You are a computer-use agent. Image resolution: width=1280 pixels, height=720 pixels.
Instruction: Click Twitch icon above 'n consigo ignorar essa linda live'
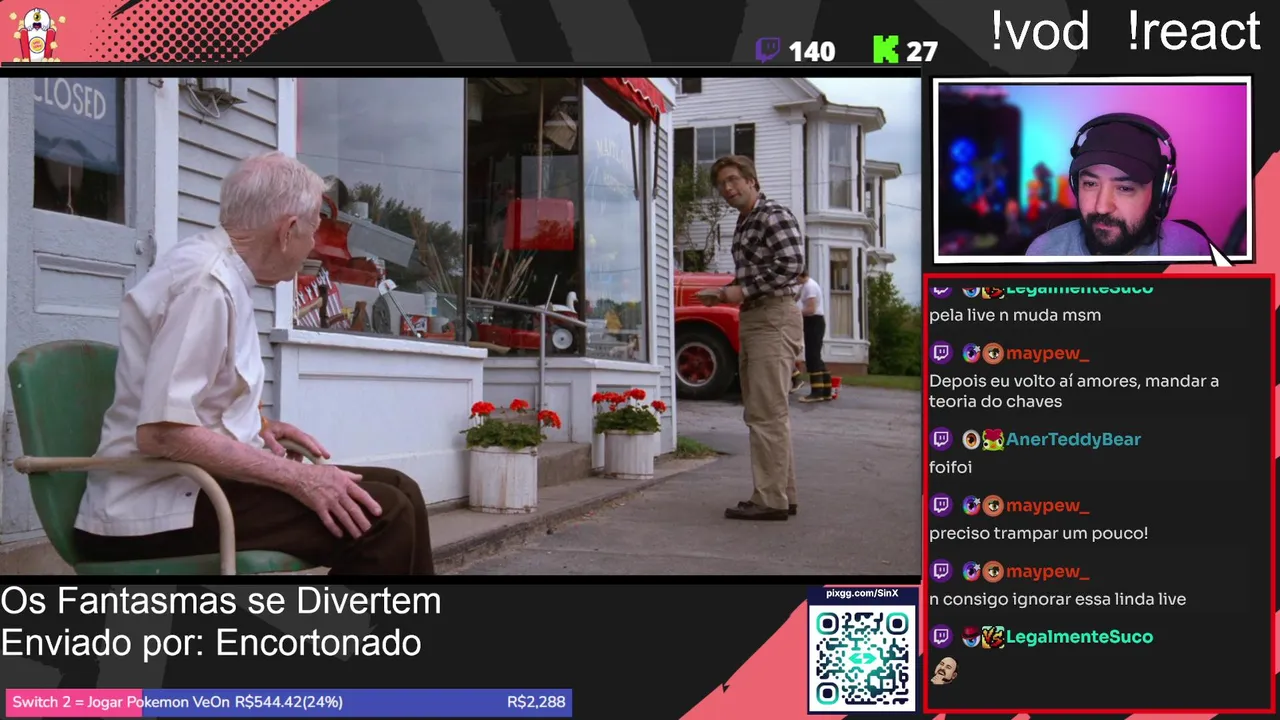pyautogui.click(x=941, y=571)
